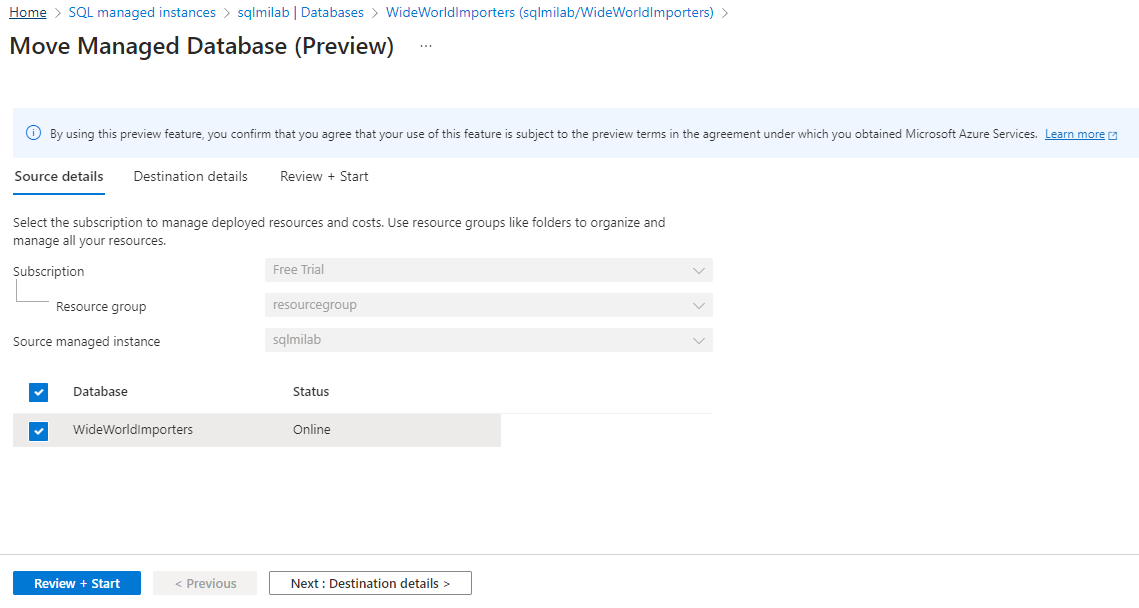Open sqlmilab | Databases breadcrumb
This screenshot has height=608, width=1139.
300,12
